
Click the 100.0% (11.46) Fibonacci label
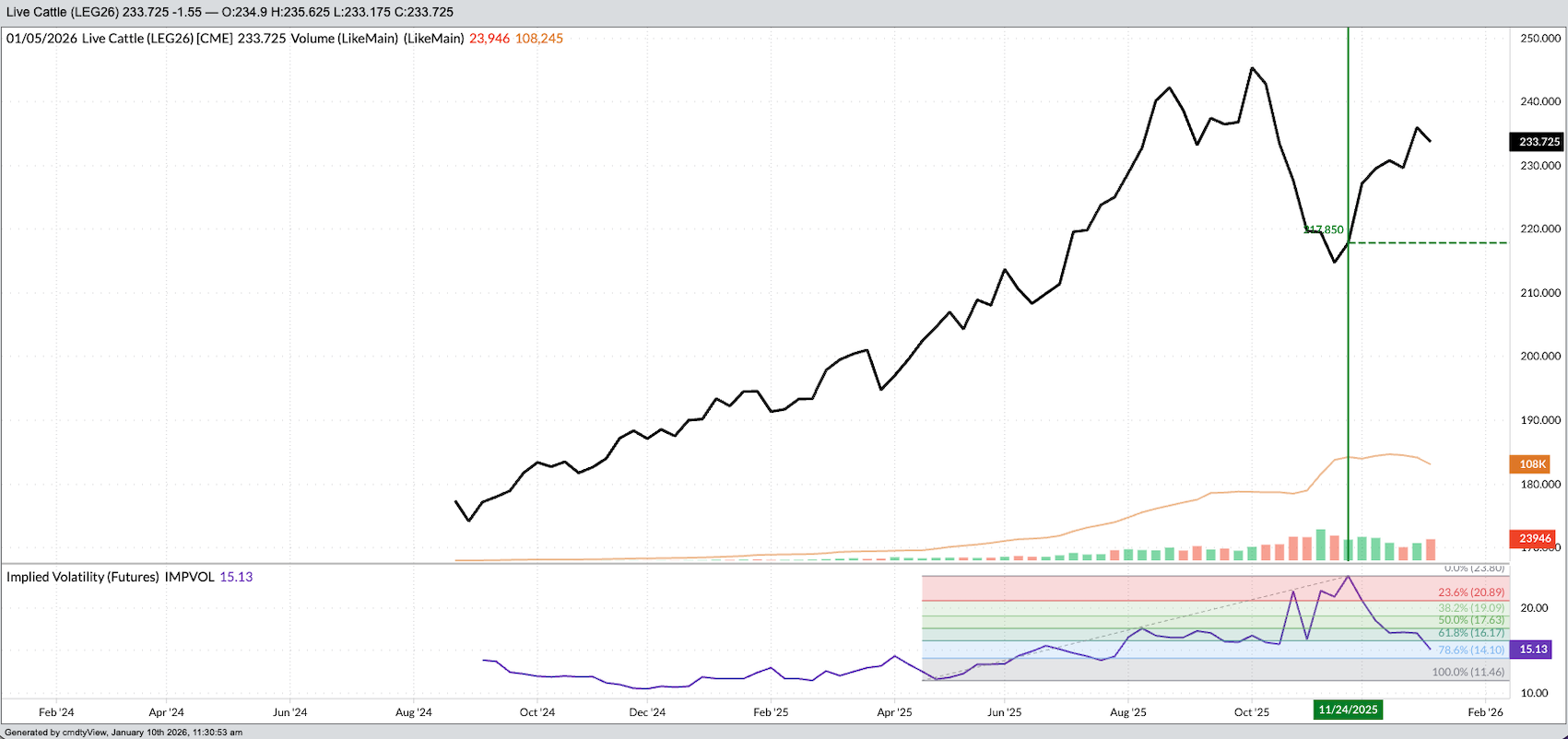(1468, 672)
